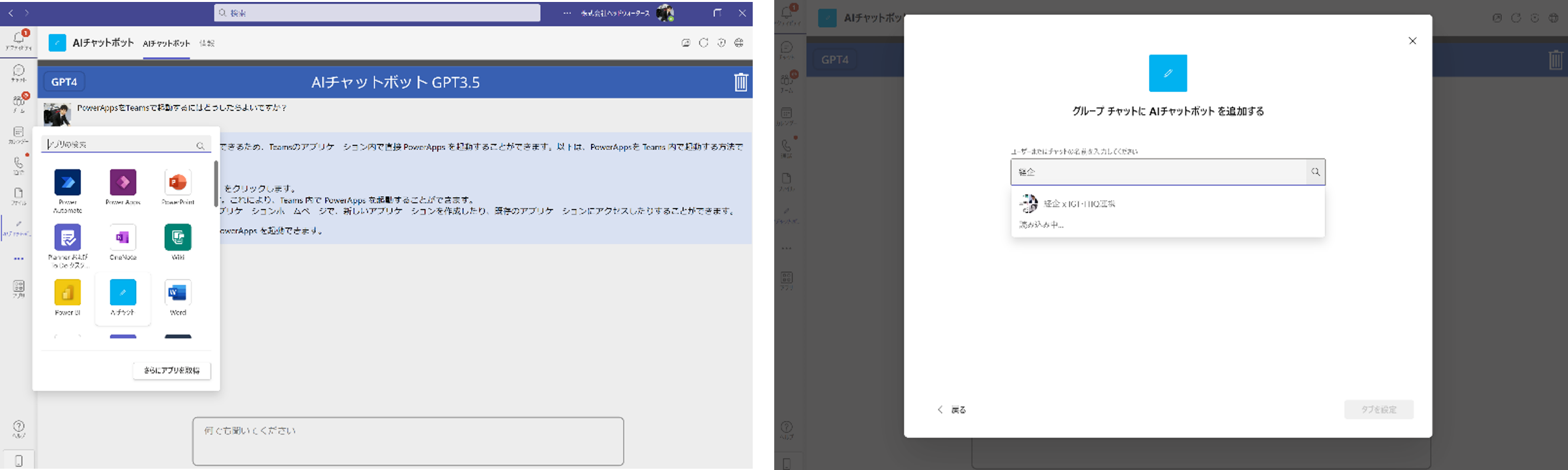Close the add AI chatbot dialog
The image size is (1568, 470).
pos(1412,41)
